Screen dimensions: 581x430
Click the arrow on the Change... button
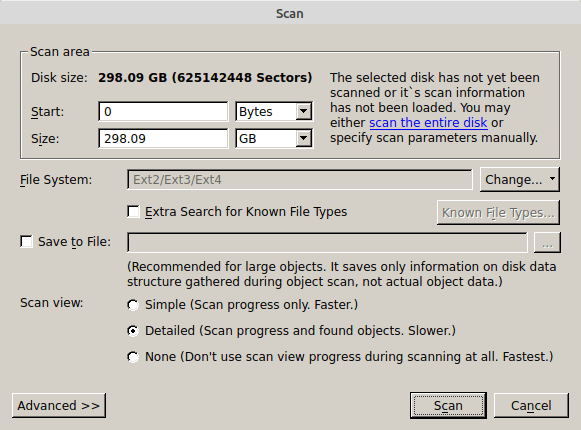[552, 179]
